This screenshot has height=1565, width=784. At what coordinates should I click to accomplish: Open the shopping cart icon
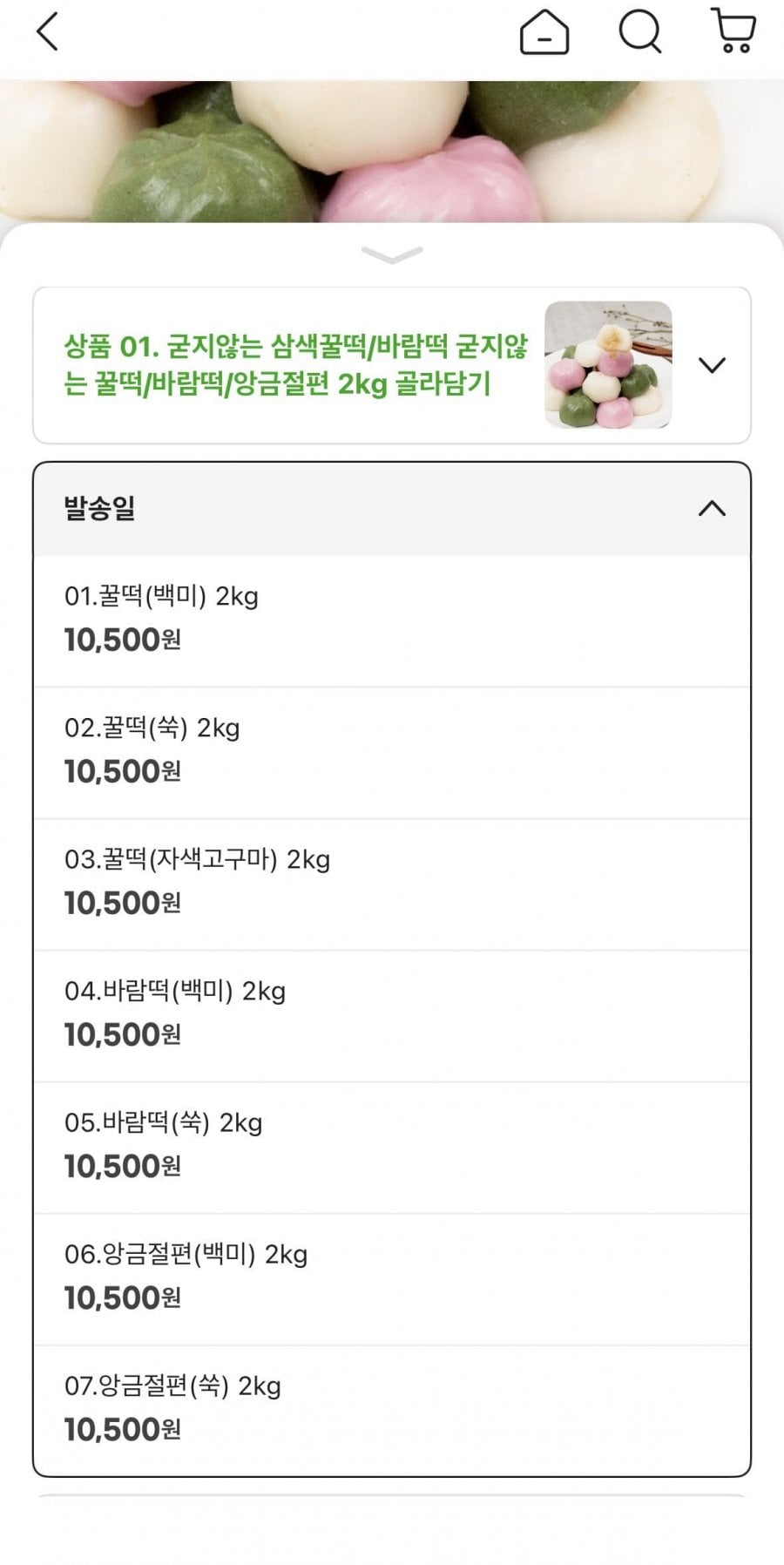click(x=733, y=31)
